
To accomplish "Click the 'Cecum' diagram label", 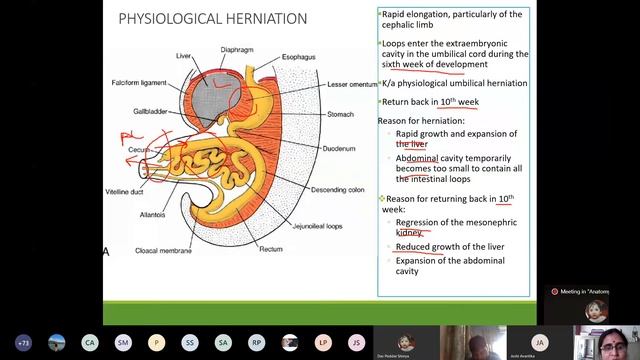I will tap(139, 150).
